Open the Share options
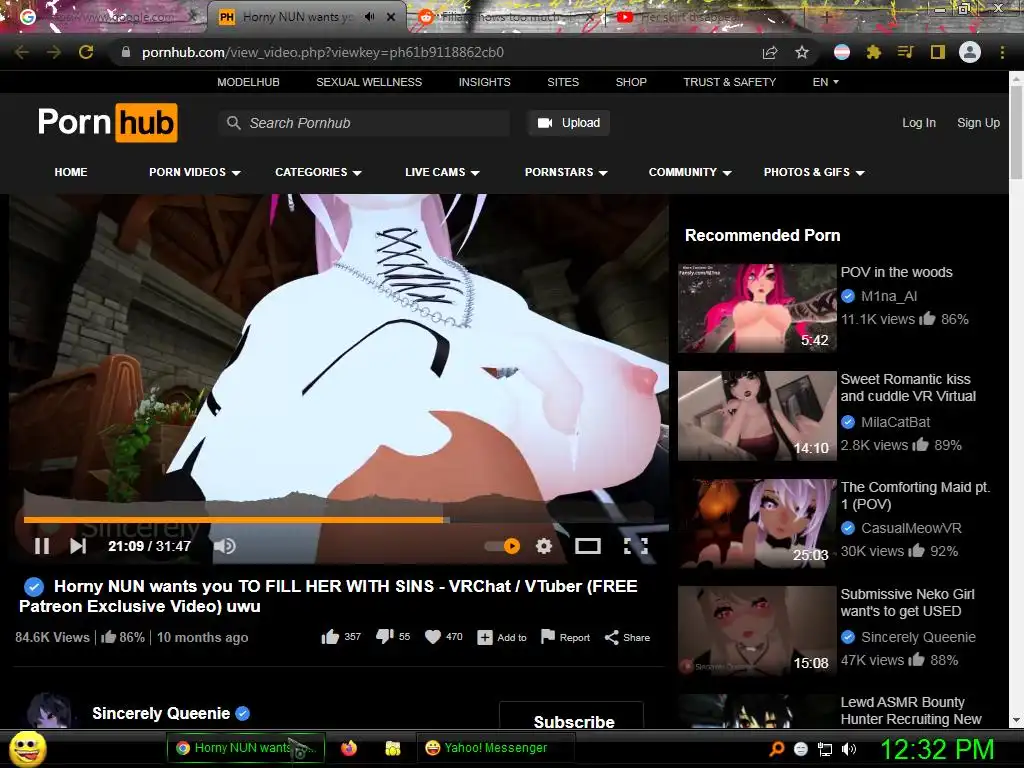1024x768 pixels. click(x=627, y=637)
